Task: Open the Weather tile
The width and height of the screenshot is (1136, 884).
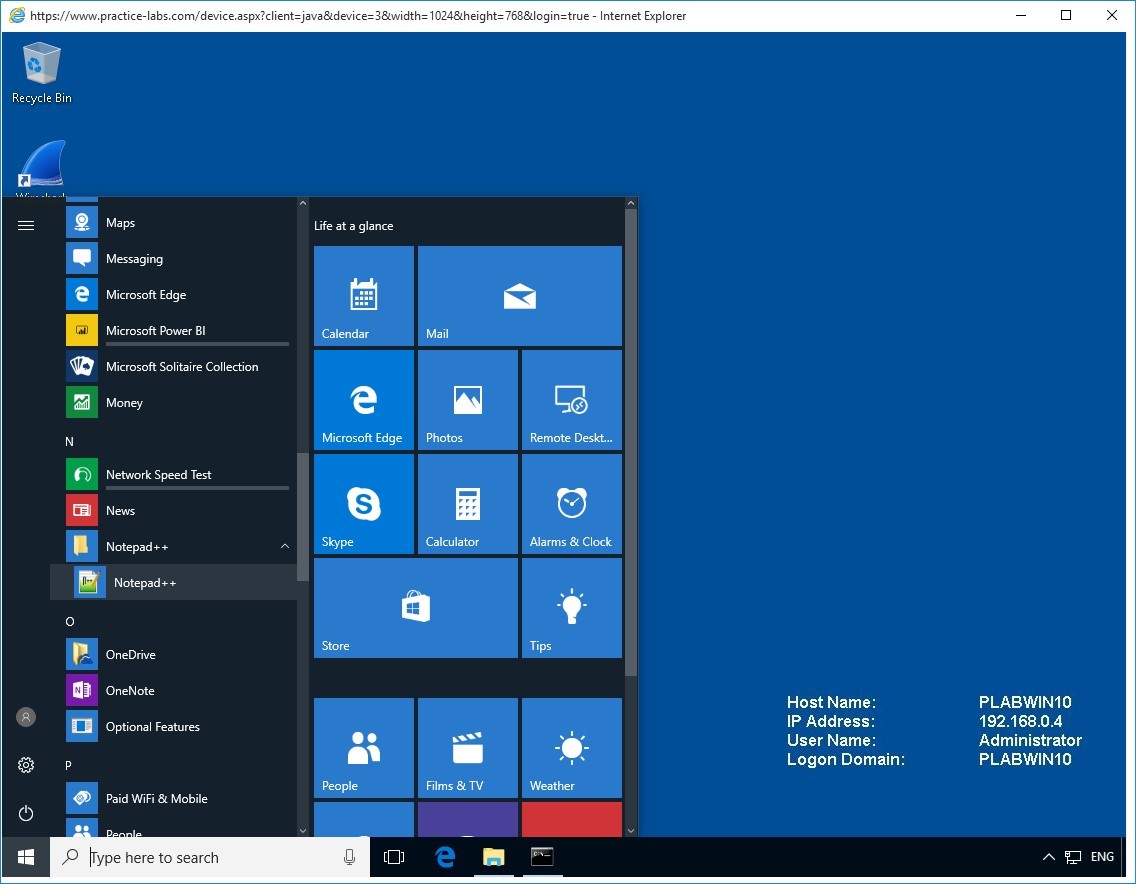Action: point(571,748)
